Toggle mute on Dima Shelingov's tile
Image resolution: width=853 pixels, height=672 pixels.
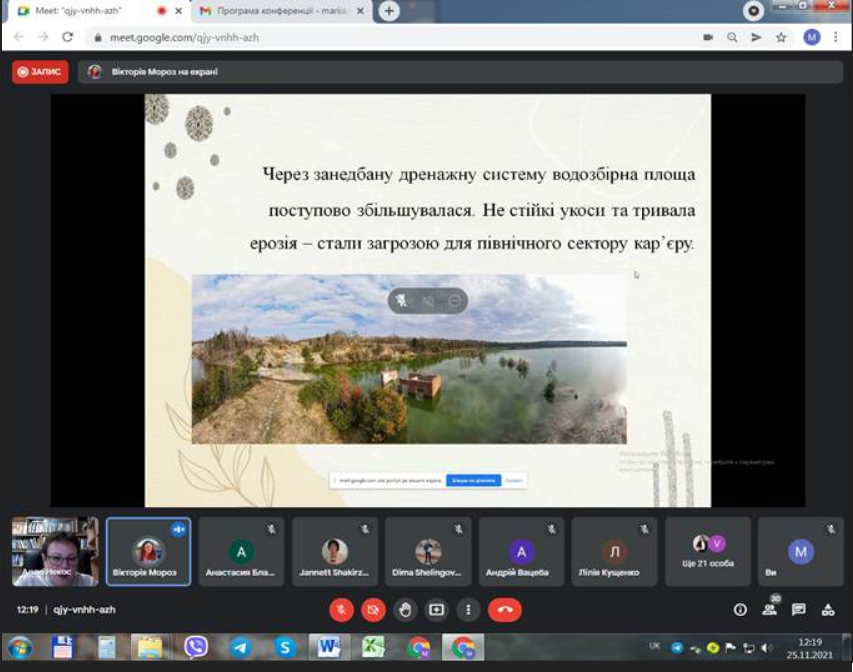pos(456,528)
